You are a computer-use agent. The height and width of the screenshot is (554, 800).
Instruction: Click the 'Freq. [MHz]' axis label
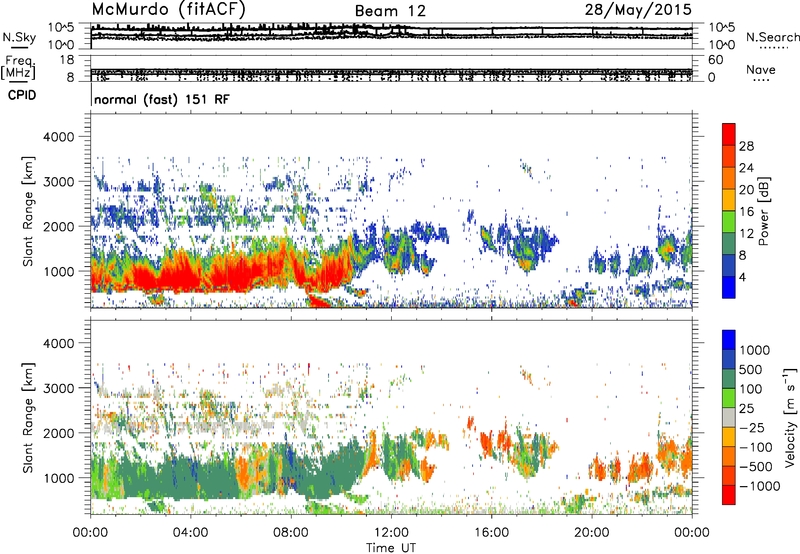tap(18, 67)
